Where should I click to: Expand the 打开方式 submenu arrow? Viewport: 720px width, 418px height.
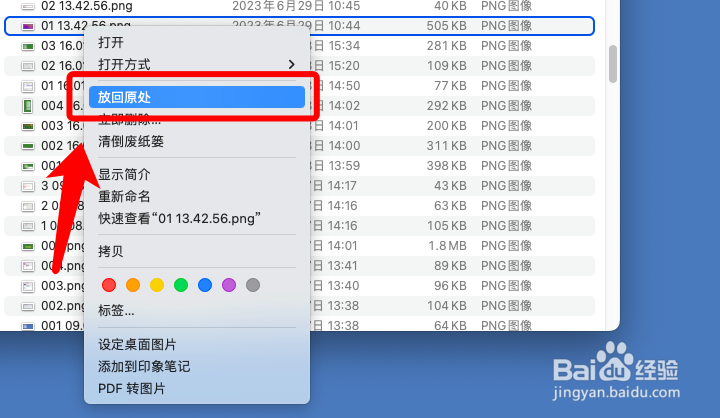[291, 65]
